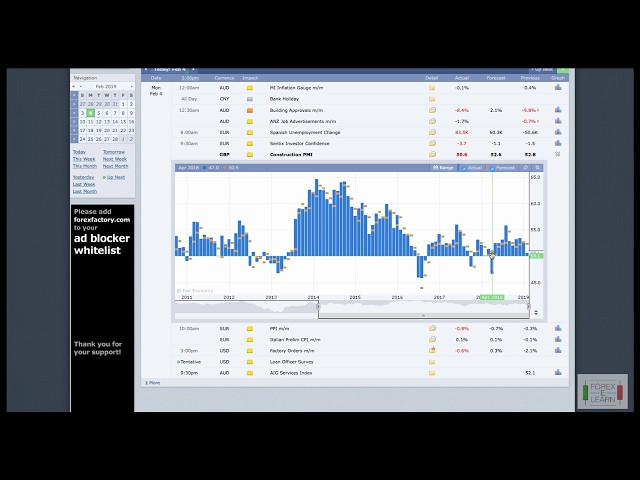Select February 14 in the calendar
640x480 pixels.
[116, 121]
